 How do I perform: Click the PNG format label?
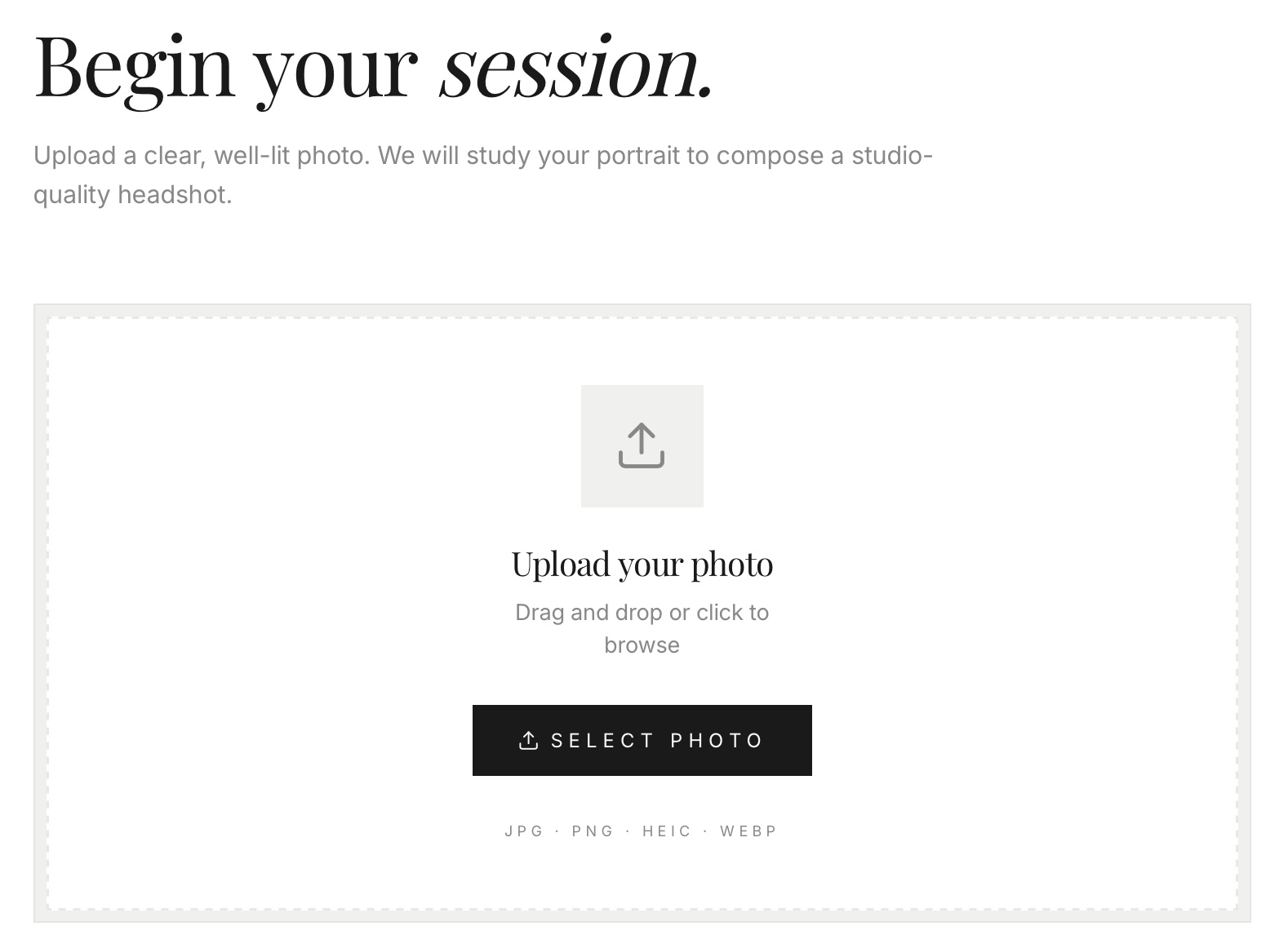593,831
